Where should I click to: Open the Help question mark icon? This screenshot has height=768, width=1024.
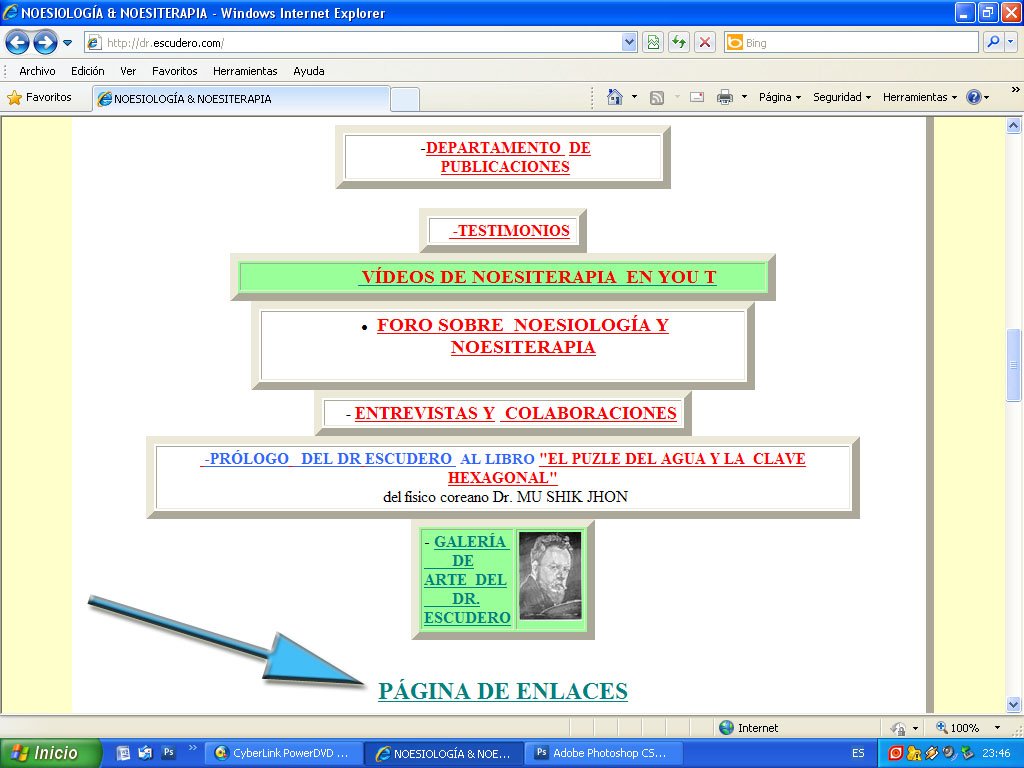[973, 97]
